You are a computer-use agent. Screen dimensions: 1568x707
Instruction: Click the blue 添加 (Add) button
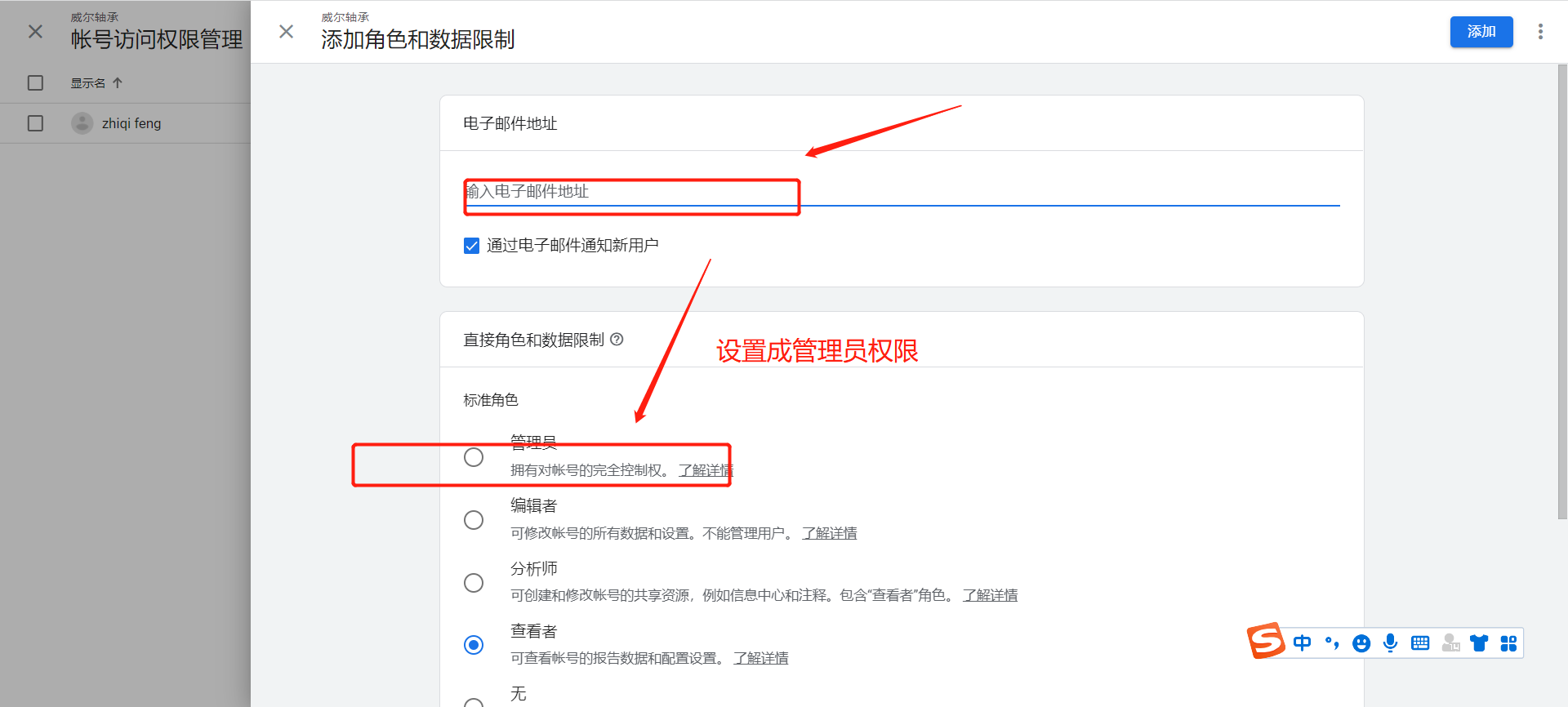point(1481,32)
